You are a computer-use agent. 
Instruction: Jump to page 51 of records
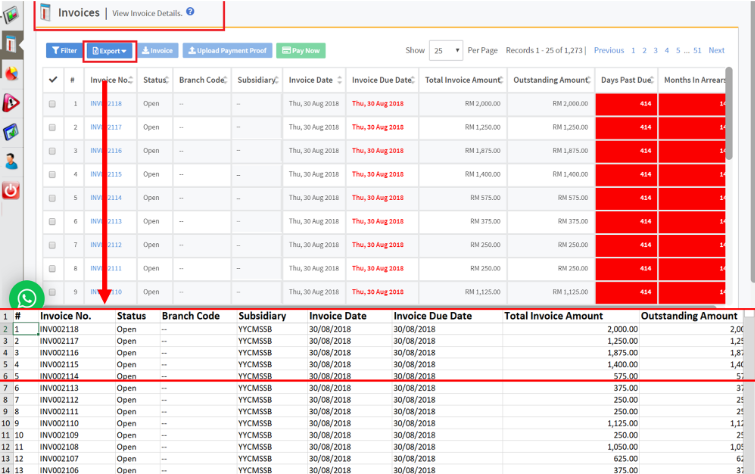[697, 50]
